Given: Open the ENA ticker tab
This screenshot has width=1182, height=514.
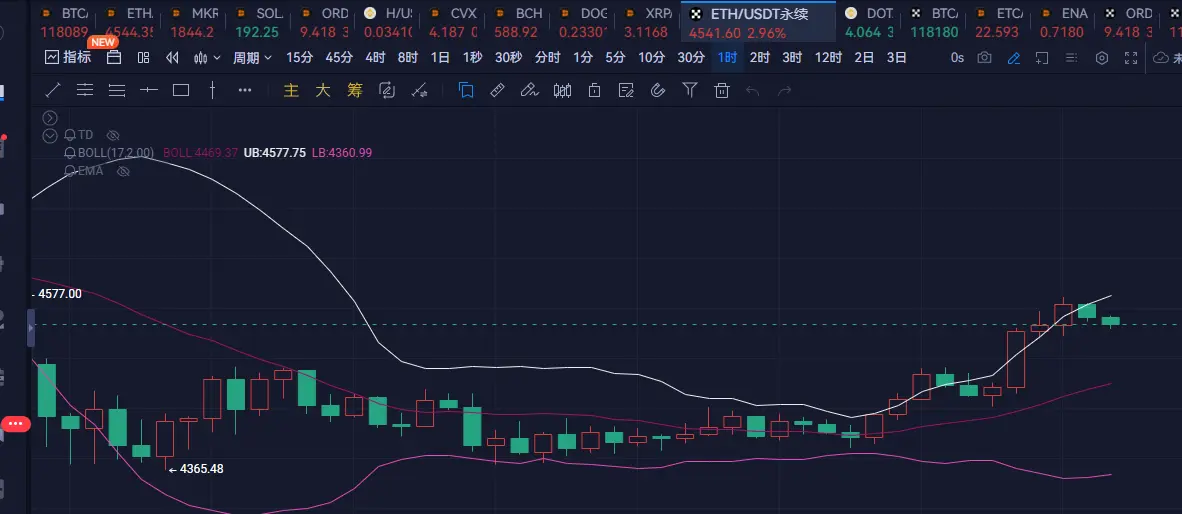Looking at the screenshot, I should click(1064, 23).
